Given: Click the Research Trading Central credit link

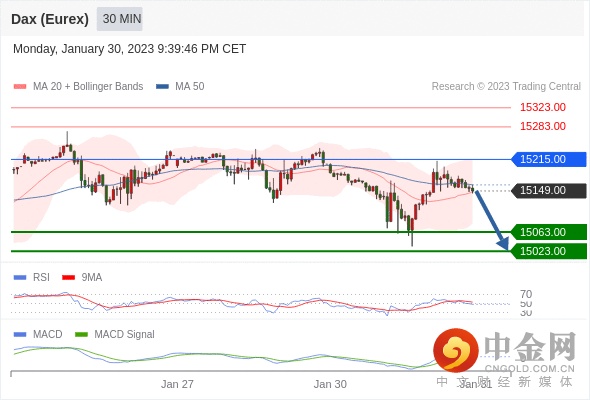Looking at the screenshot, I should point(506,87).
